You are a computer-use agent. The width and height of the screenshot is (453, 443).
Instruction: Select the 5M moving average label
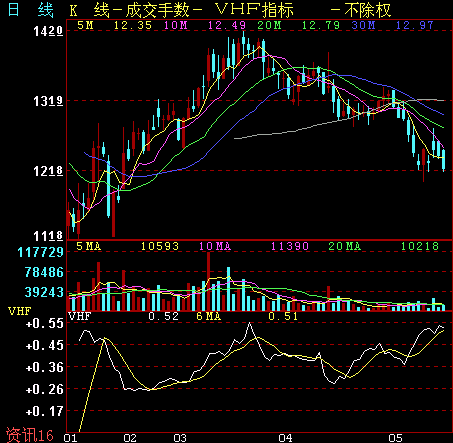coord(85,25)
